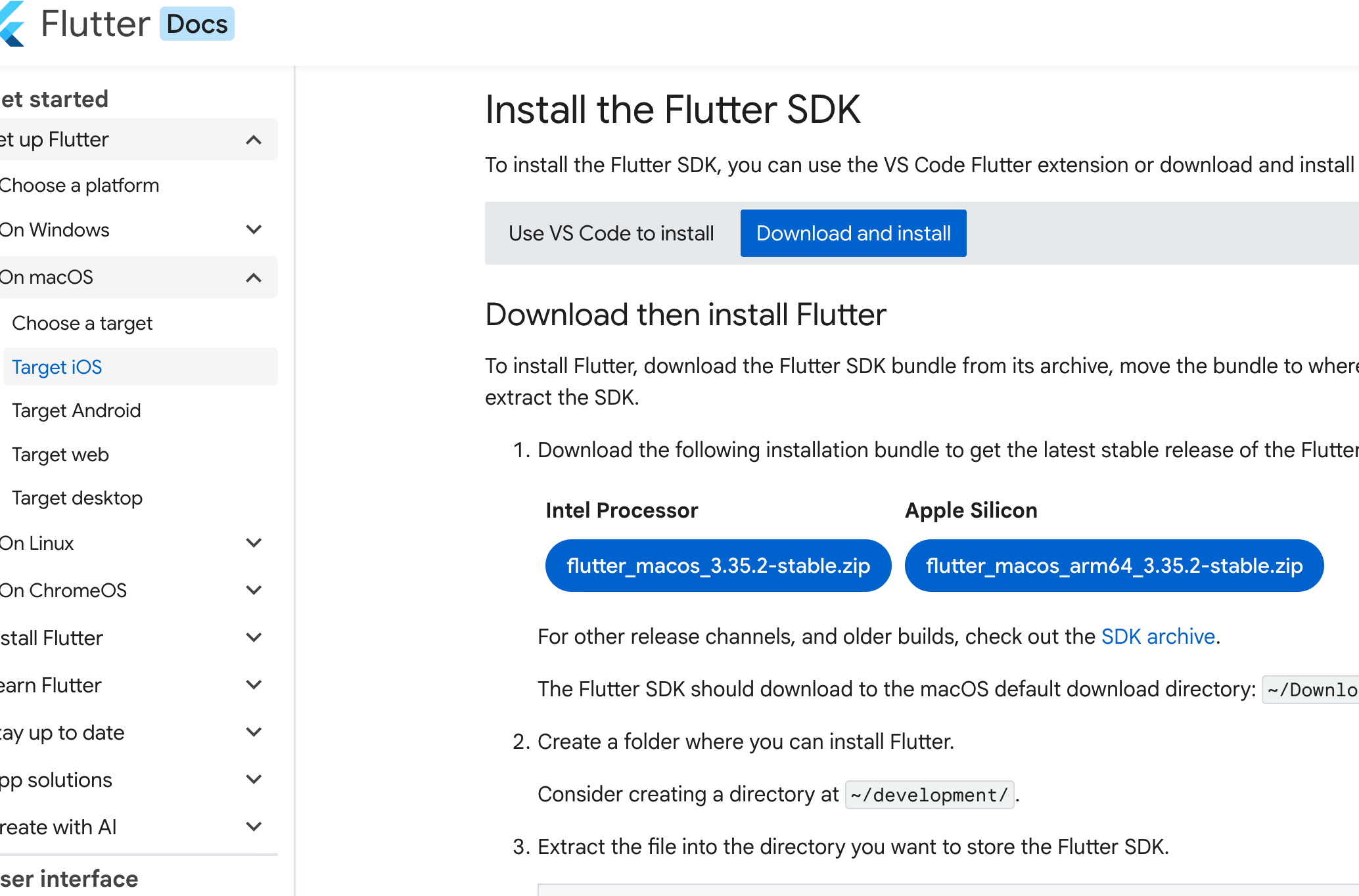Open Choose a platform sidebar item
The image size is (1359, 896).
(80, 185)
